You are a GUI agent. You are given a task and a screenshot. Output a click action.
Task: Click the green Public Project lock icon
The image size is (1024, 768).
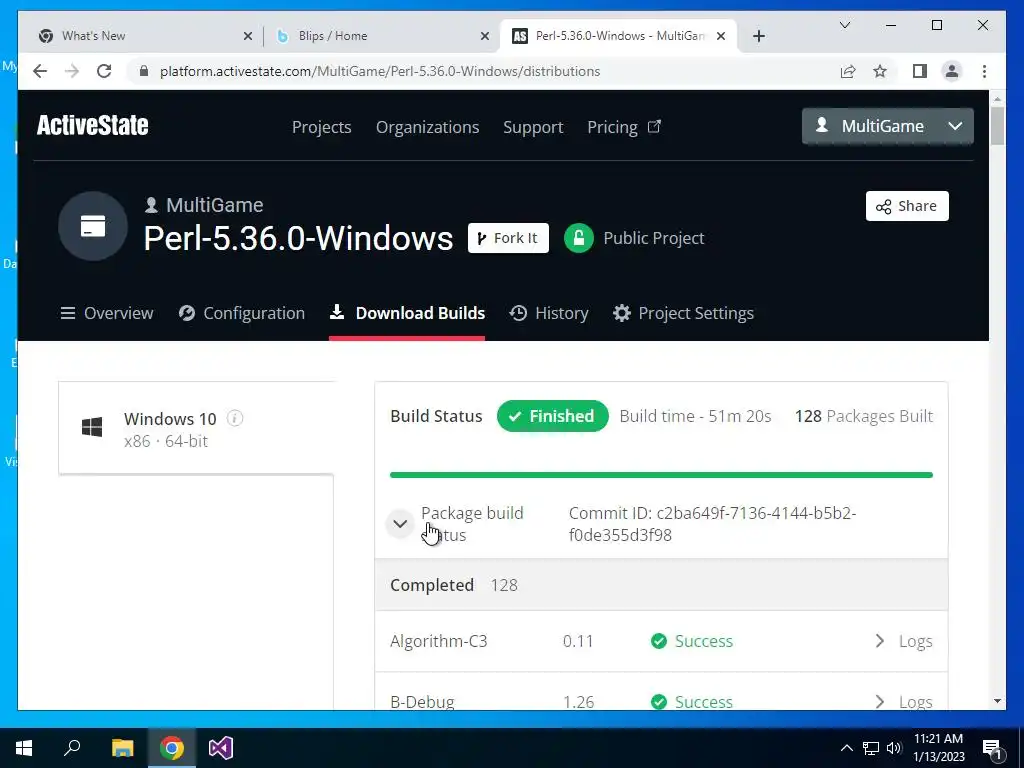[579, 238]
